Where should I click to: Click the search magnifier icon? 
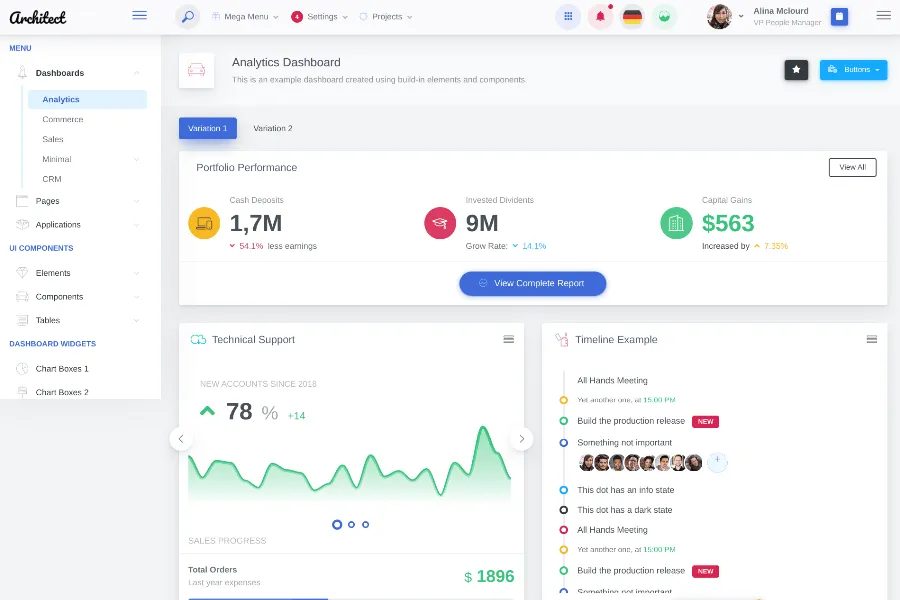click(x=187, y=16)
